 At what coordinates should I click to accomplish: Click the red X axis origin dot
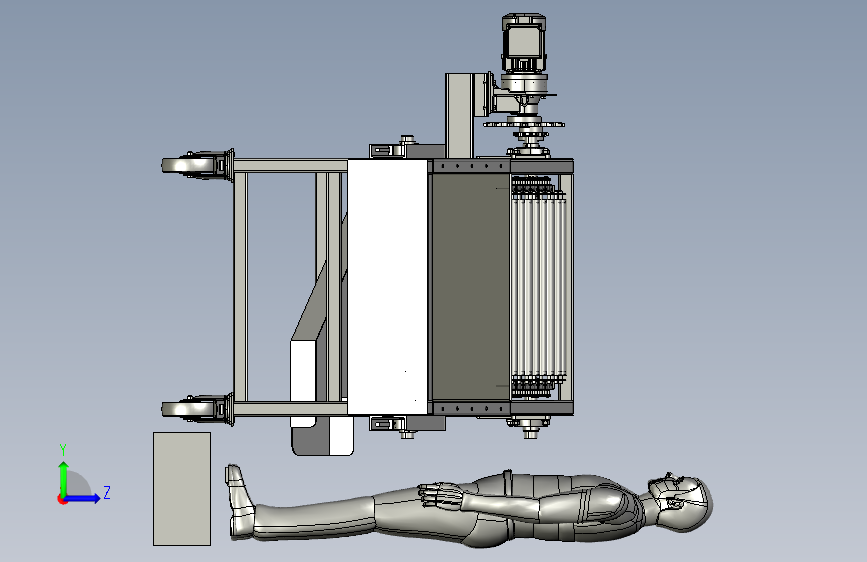tap(62, 499)
